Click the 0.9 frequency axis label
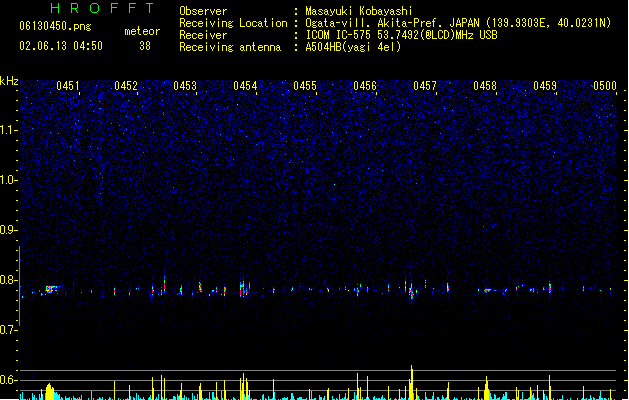The height and width of the screenshot is (400, 629). [x=8, y=230]
